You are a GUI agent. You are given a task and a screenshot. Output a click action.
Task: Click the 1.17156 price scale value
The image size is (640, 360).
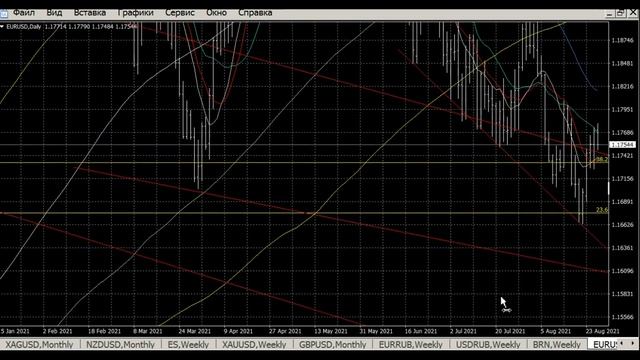point(622,178)
